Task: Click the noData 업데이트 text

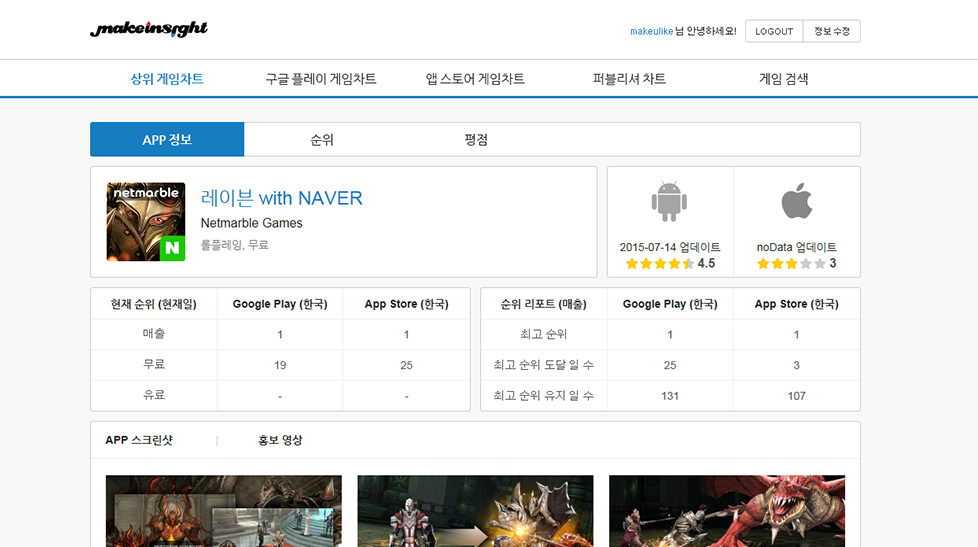Action: [796, 247]
